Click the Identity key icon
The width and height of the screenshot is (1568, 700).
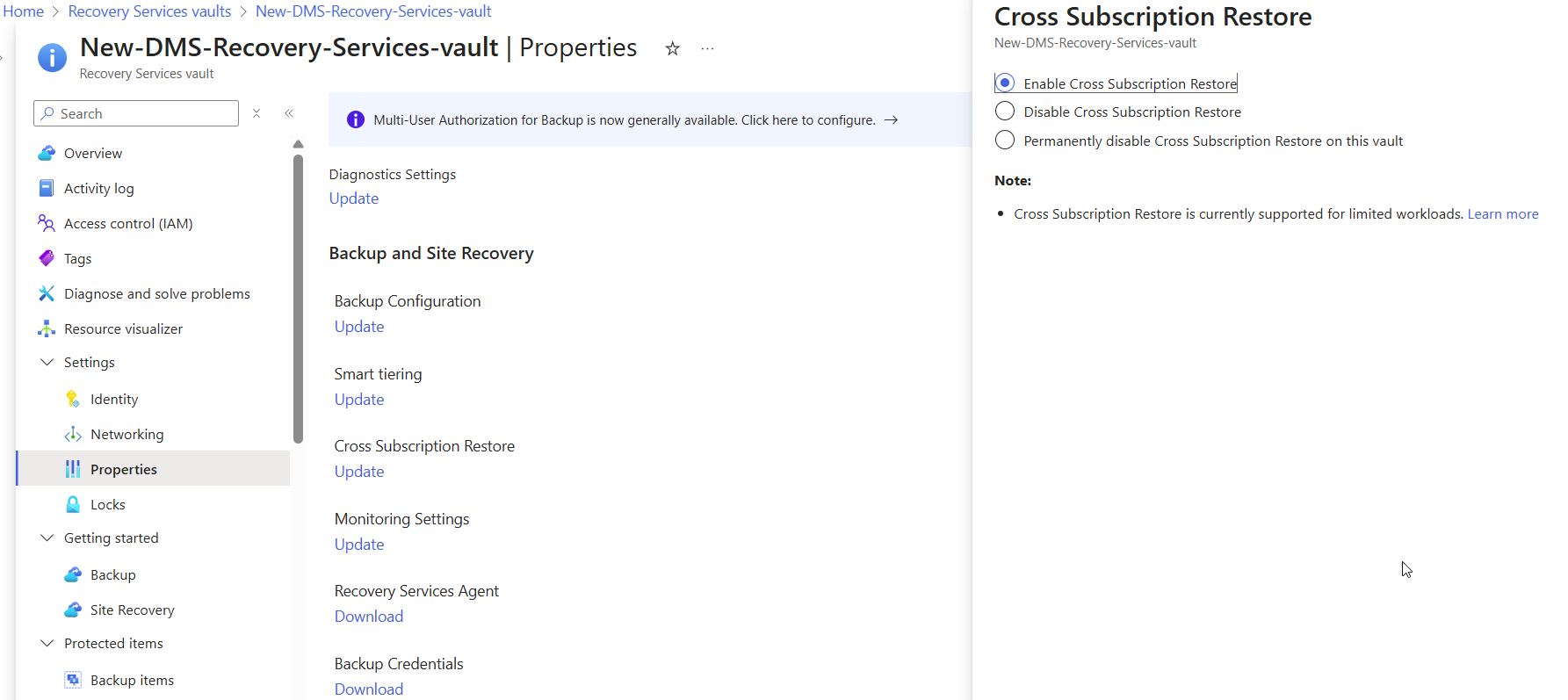tap(73, 399)
